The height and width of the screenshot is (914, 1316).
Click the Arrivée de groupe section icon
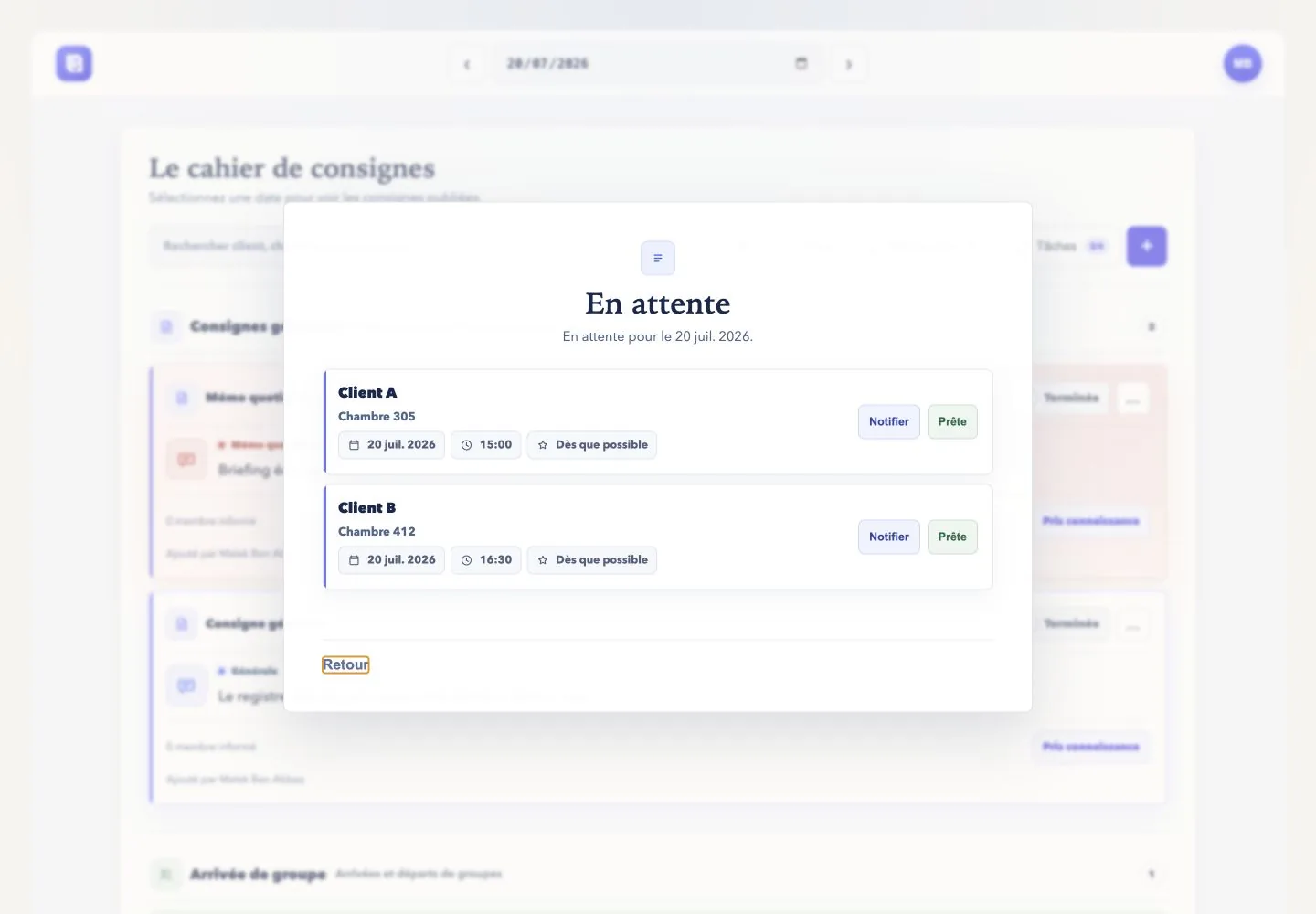[165, 875]
